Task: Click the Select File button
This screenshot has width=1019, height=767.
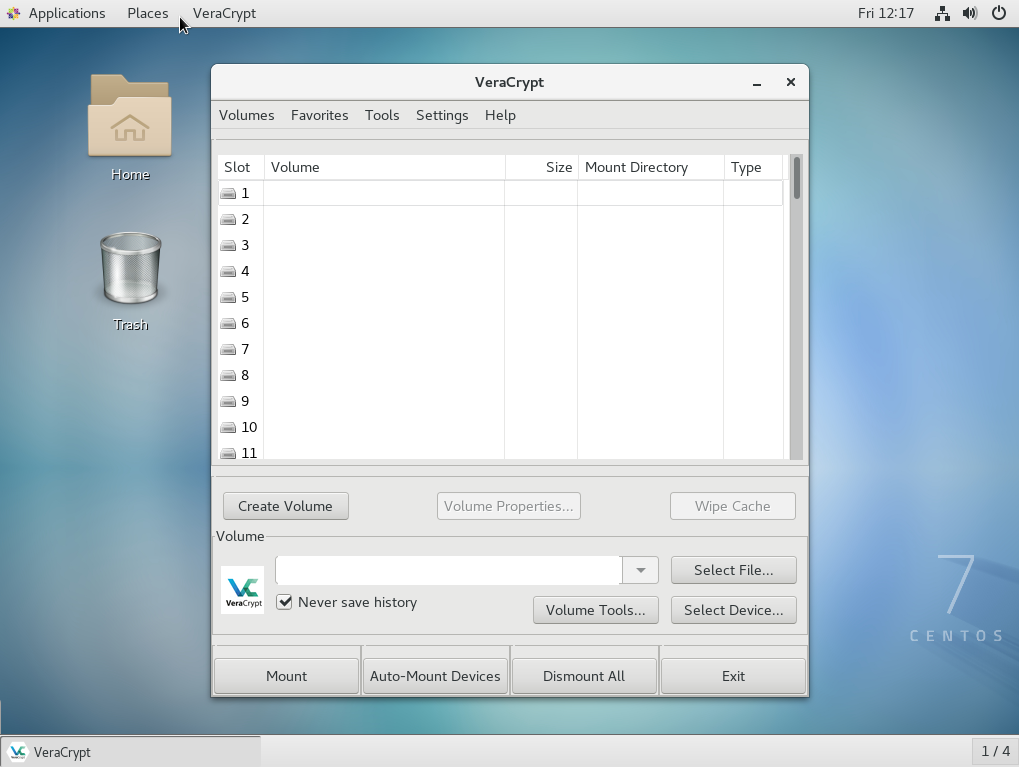Action: point(733,570)
